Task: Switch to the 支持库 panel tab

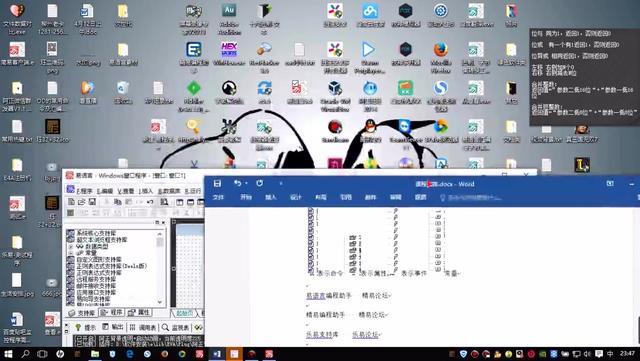Action: (x=82, y=313)
